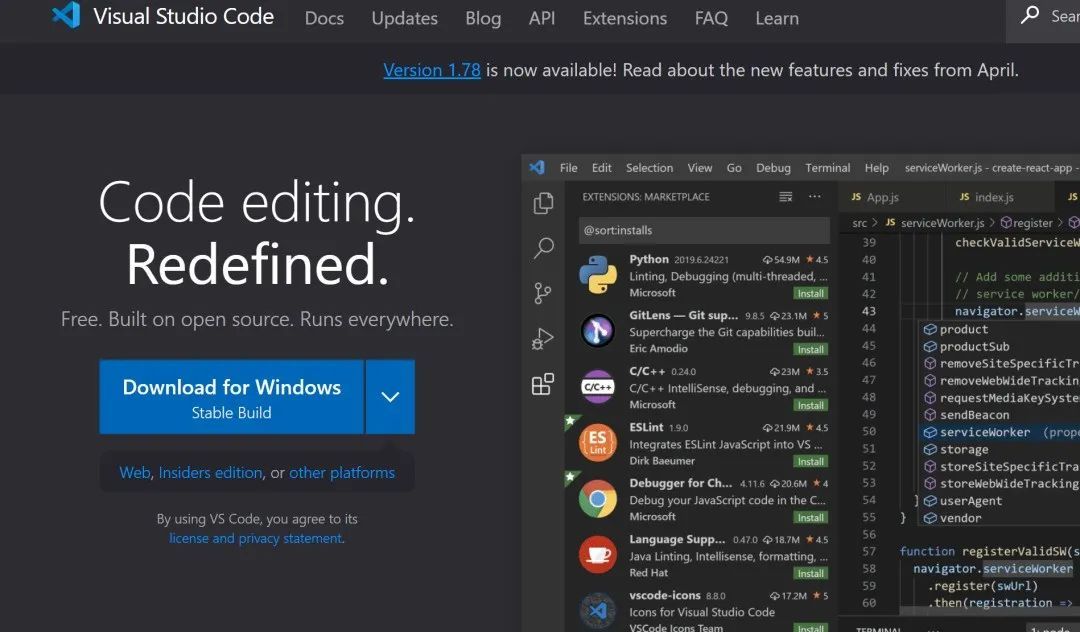Click the Language Support Java coffee icon
Viewport: 1080px width, 632px height.
tap(598, 555)
